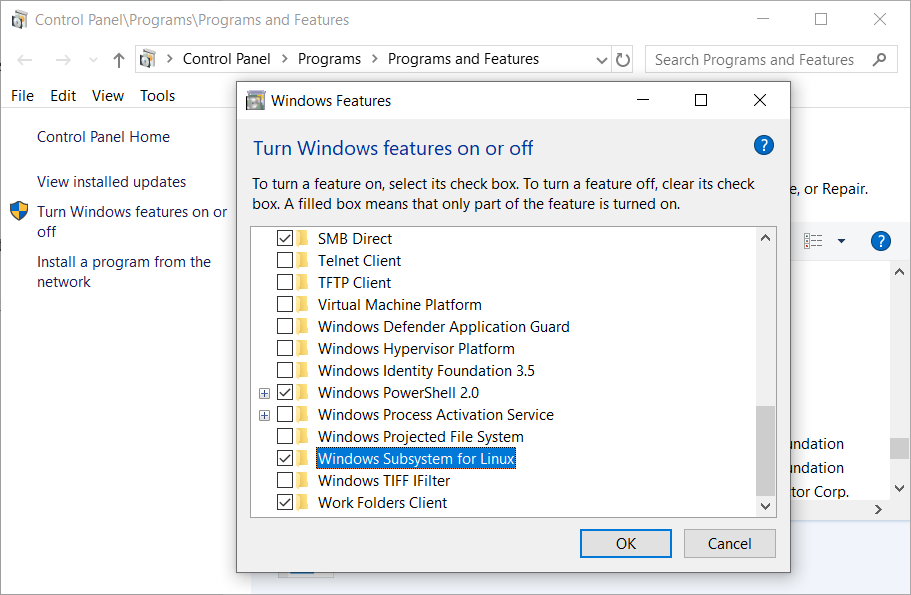
Task: Click folder icon next to Windows Hypervisor Platform
Action: [302, 349]
